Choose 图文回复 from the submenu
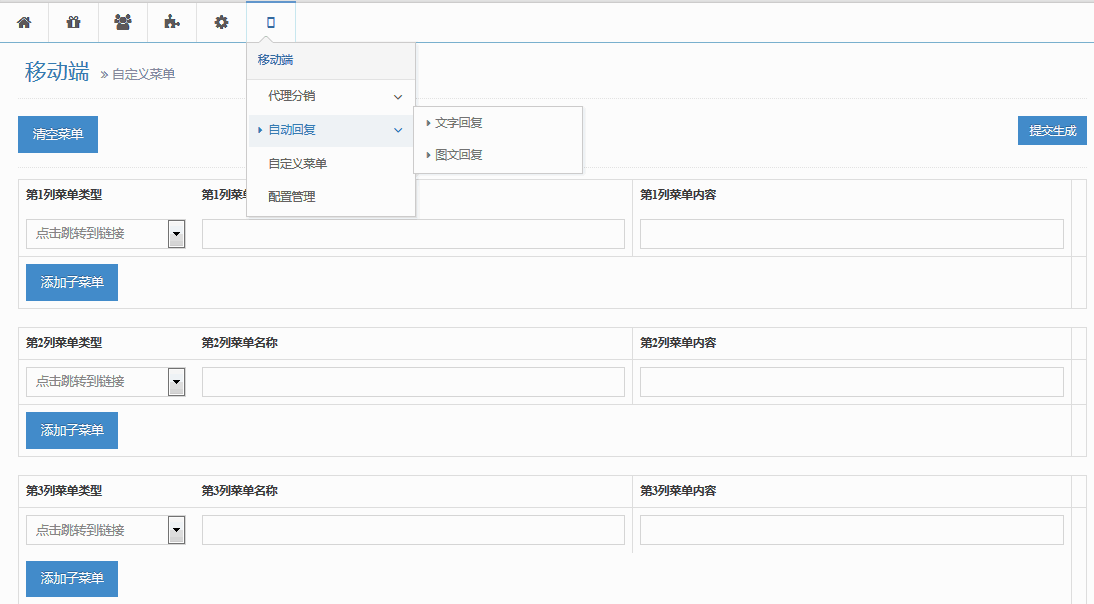Screen dimensions: 1094x604 click(x=459, y=155)
